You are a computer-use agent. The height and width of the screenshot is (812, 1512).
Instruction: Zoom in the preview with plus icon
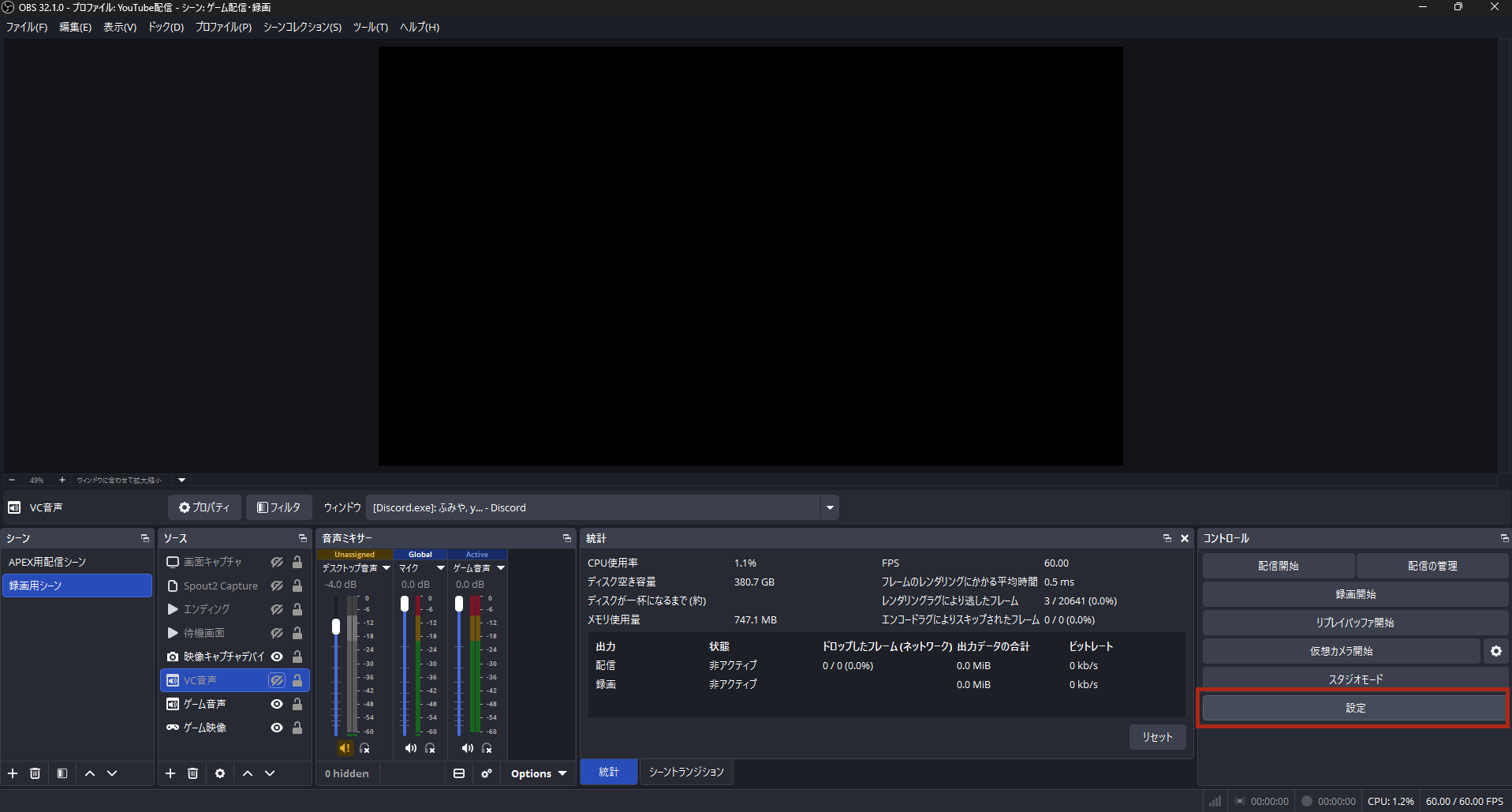pos(62,480)
